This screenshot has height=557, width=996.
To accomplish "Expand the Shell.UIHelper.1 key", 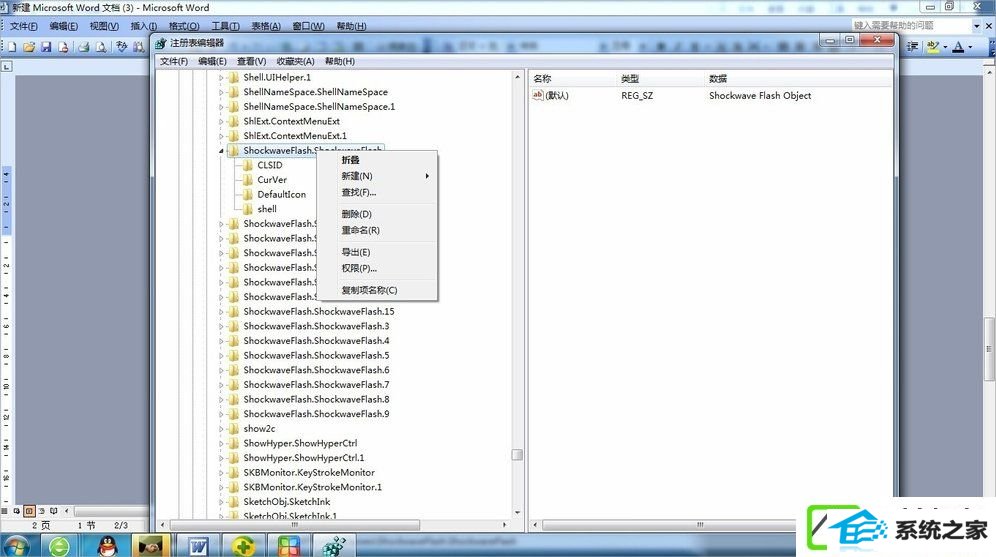I will coord(221,77).
